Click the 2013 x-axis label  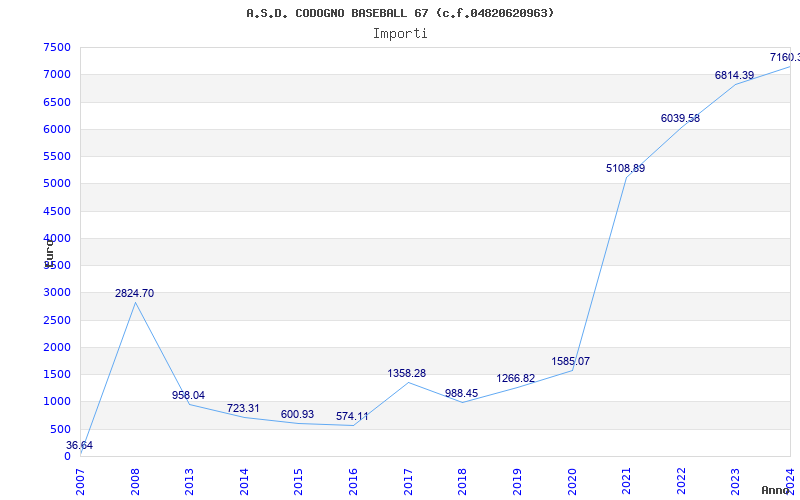[190, 481]
